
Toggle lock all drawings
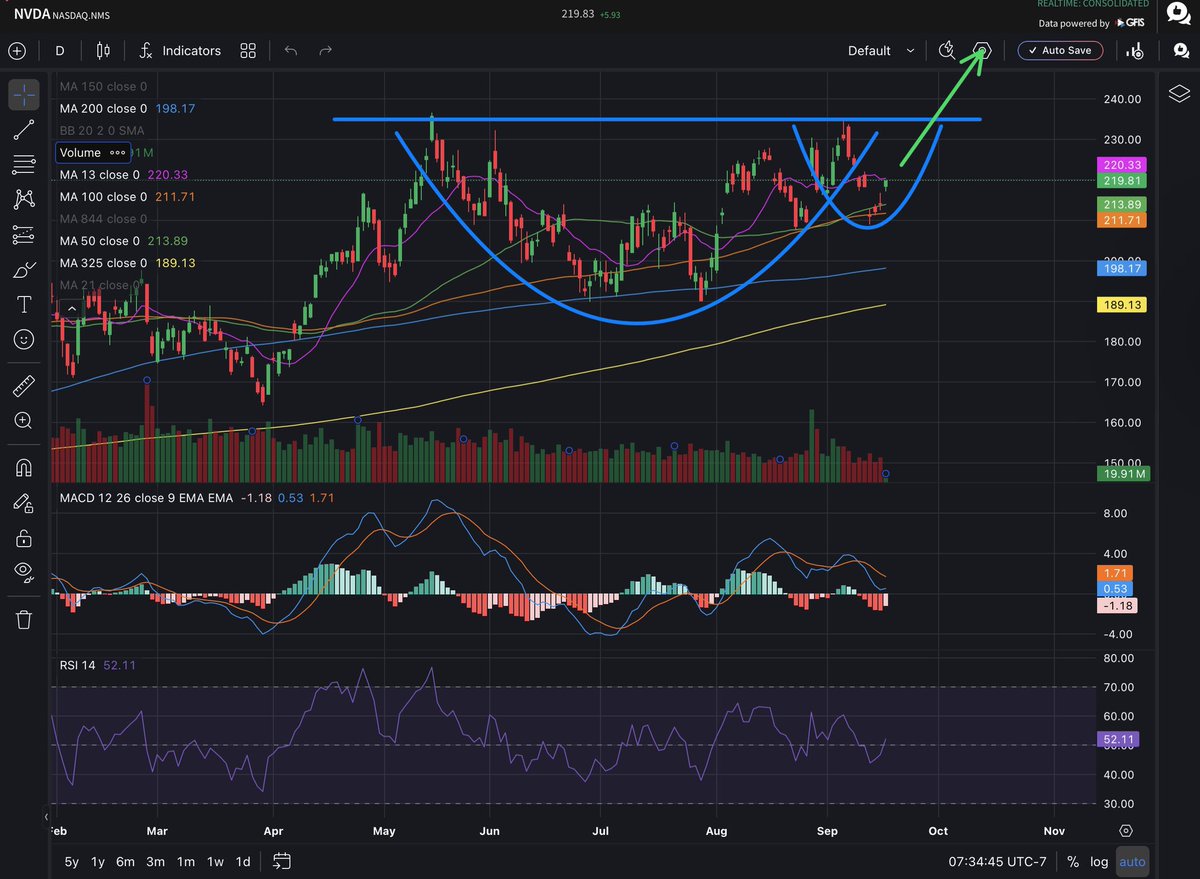(x=24, y=538)
